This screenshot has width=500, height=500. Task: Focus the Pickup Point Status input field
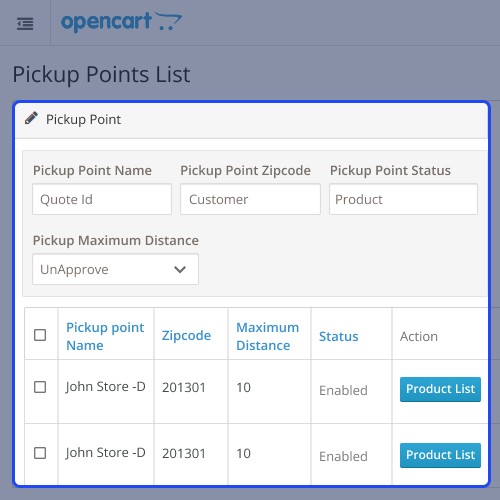[x=403, y=199]
